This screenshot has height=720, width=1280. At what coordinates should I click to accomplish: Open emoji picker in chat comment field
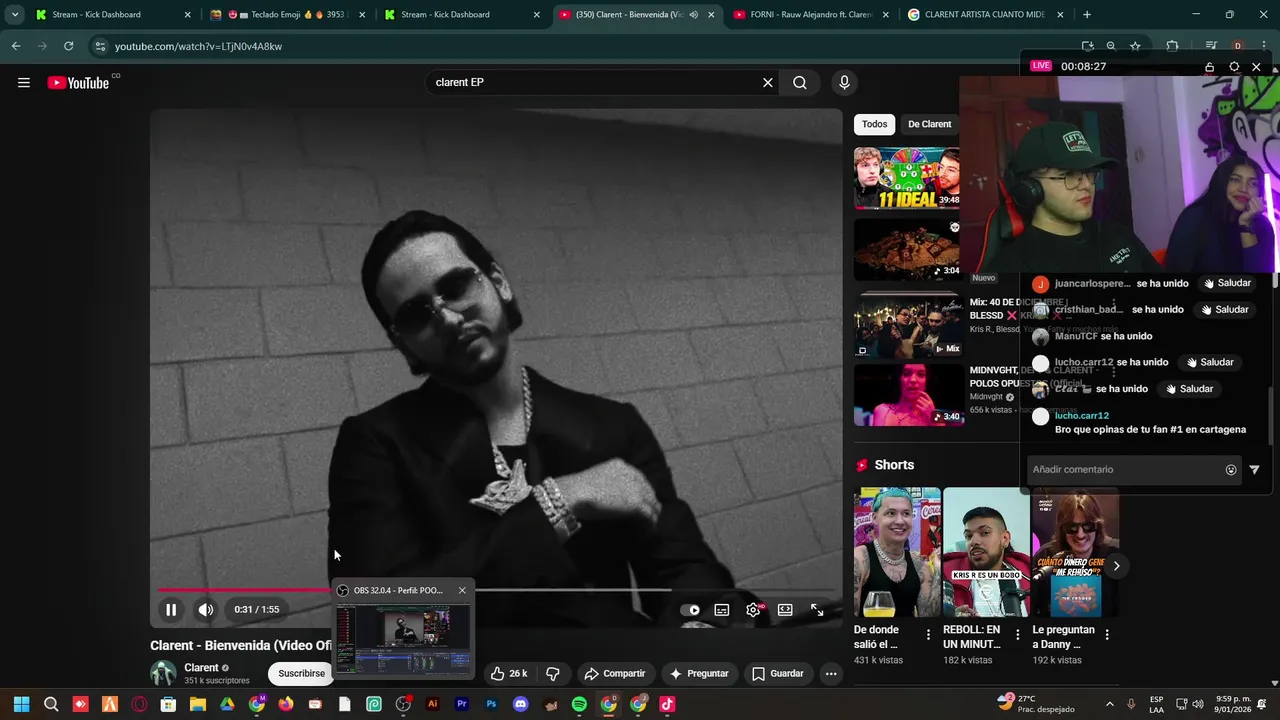[x=1231, y=469]
